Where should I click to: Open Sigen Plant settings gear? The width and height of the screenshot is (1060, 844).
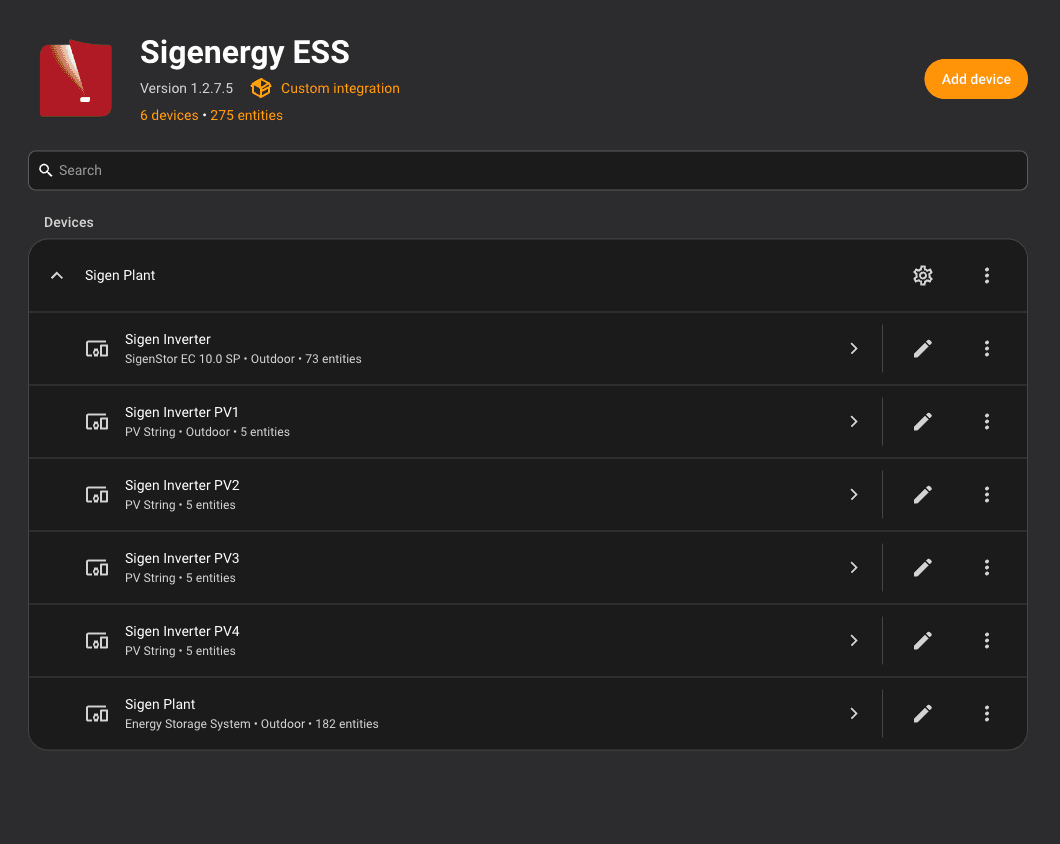923,275
